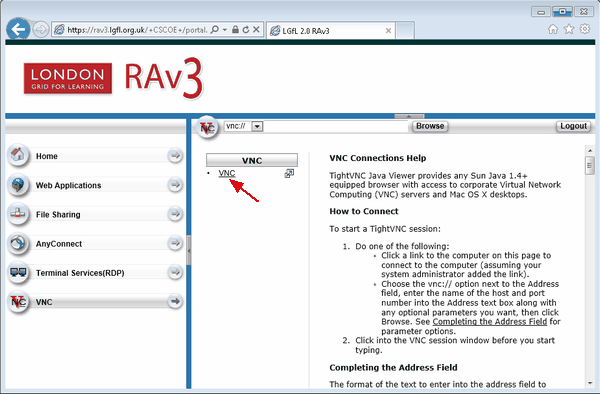Click the File Sharing network icon
The image size is (600, 394).
[x=18, y=213]
